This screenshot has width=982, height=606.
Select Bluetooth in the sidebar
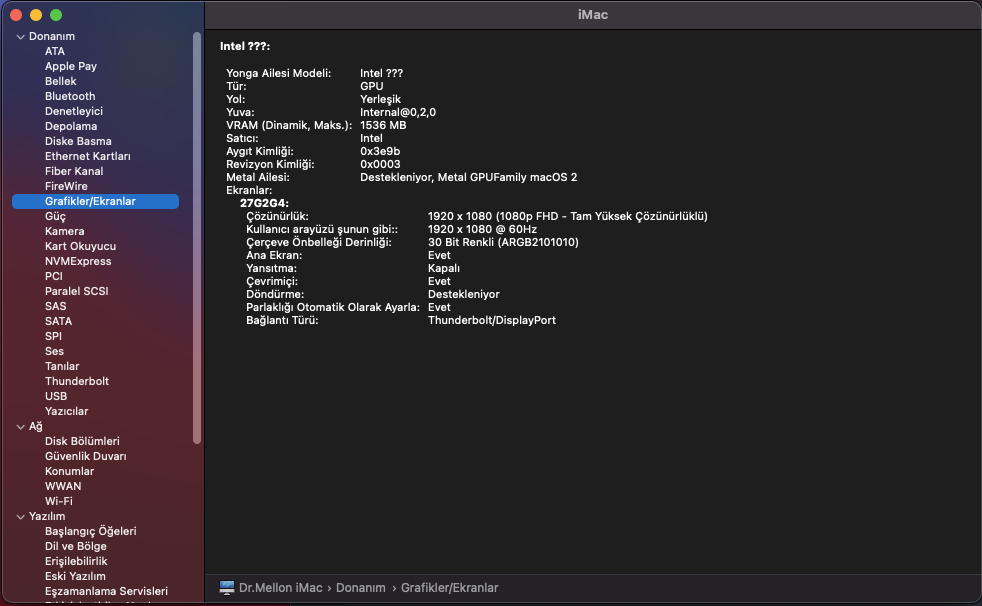[x=70, y=96]
